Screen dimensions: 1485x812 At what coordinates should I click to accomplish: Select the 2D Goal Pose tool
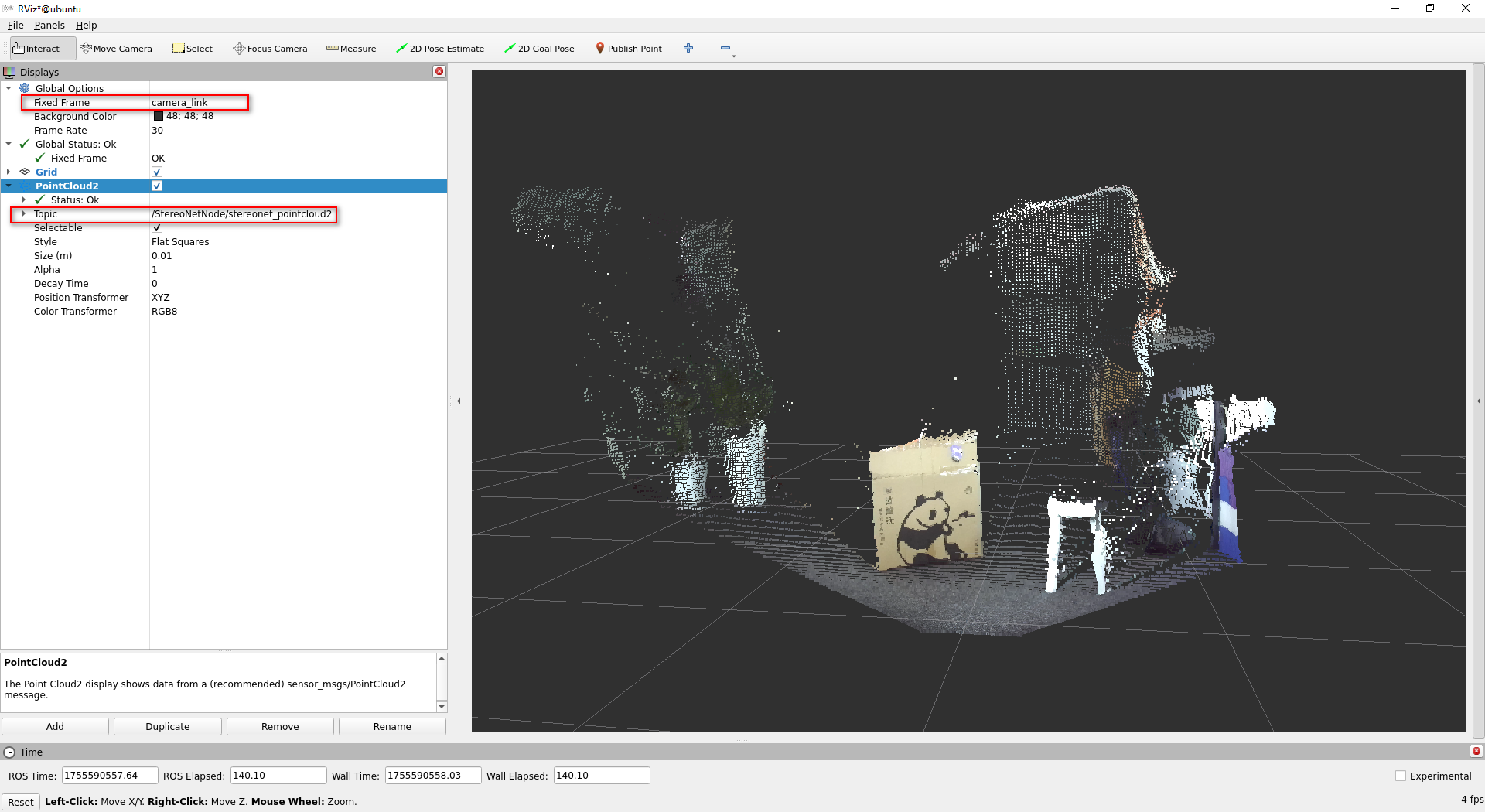click(x=539, y=49)
